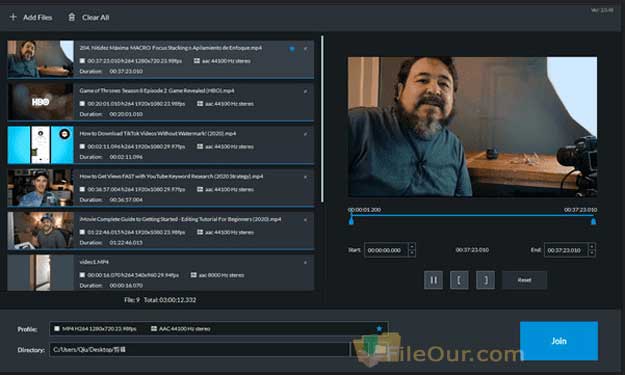Click the Add Files plus icon
Viewport: 625px width, 375px height.
pyautogui.click(x=13, y=17)
